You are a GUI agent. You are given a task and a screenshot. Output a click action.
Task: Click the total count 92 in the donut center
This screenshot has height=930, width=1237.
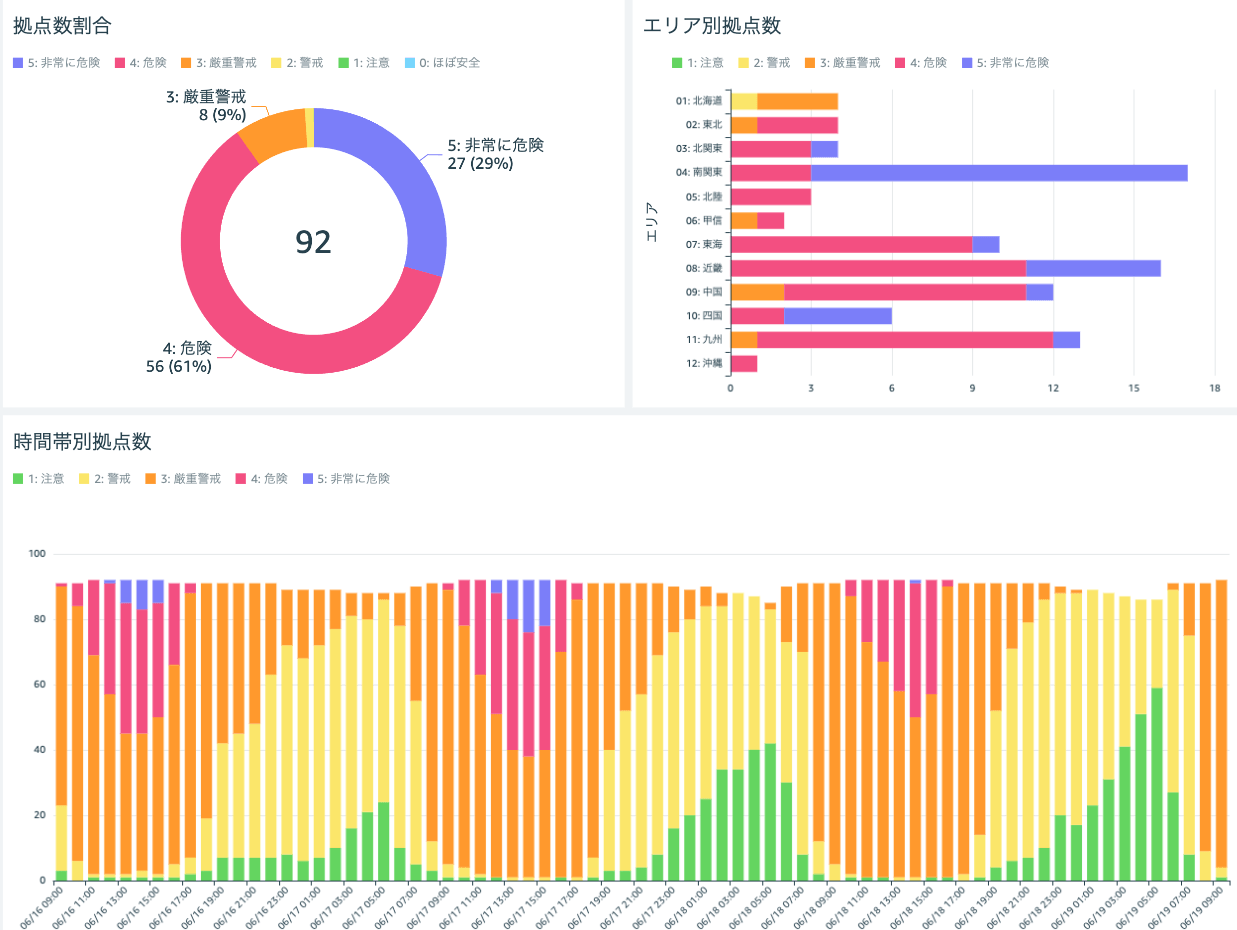coord(313,241)
